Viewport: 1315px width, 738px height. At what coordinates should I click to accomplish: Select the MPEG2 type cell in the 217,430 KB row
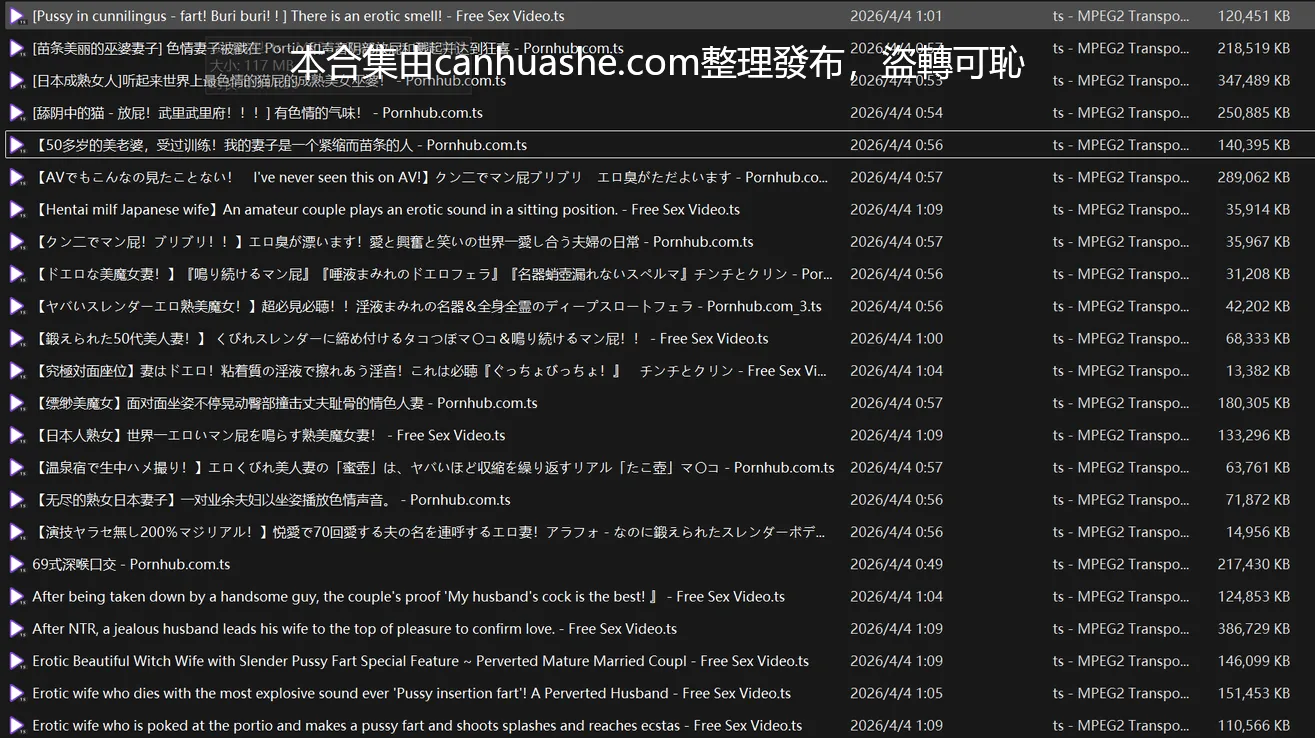coord(1121,564)
